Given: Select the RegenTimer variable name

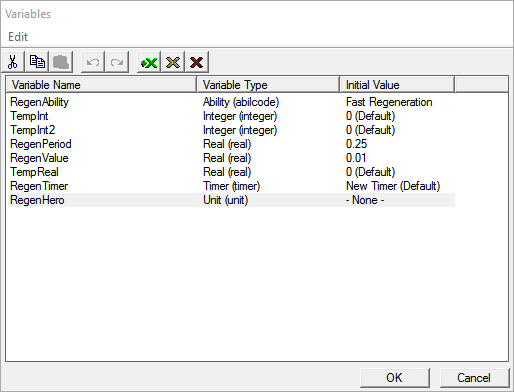Looking at the screenshot, I should (x=39, y=186).
